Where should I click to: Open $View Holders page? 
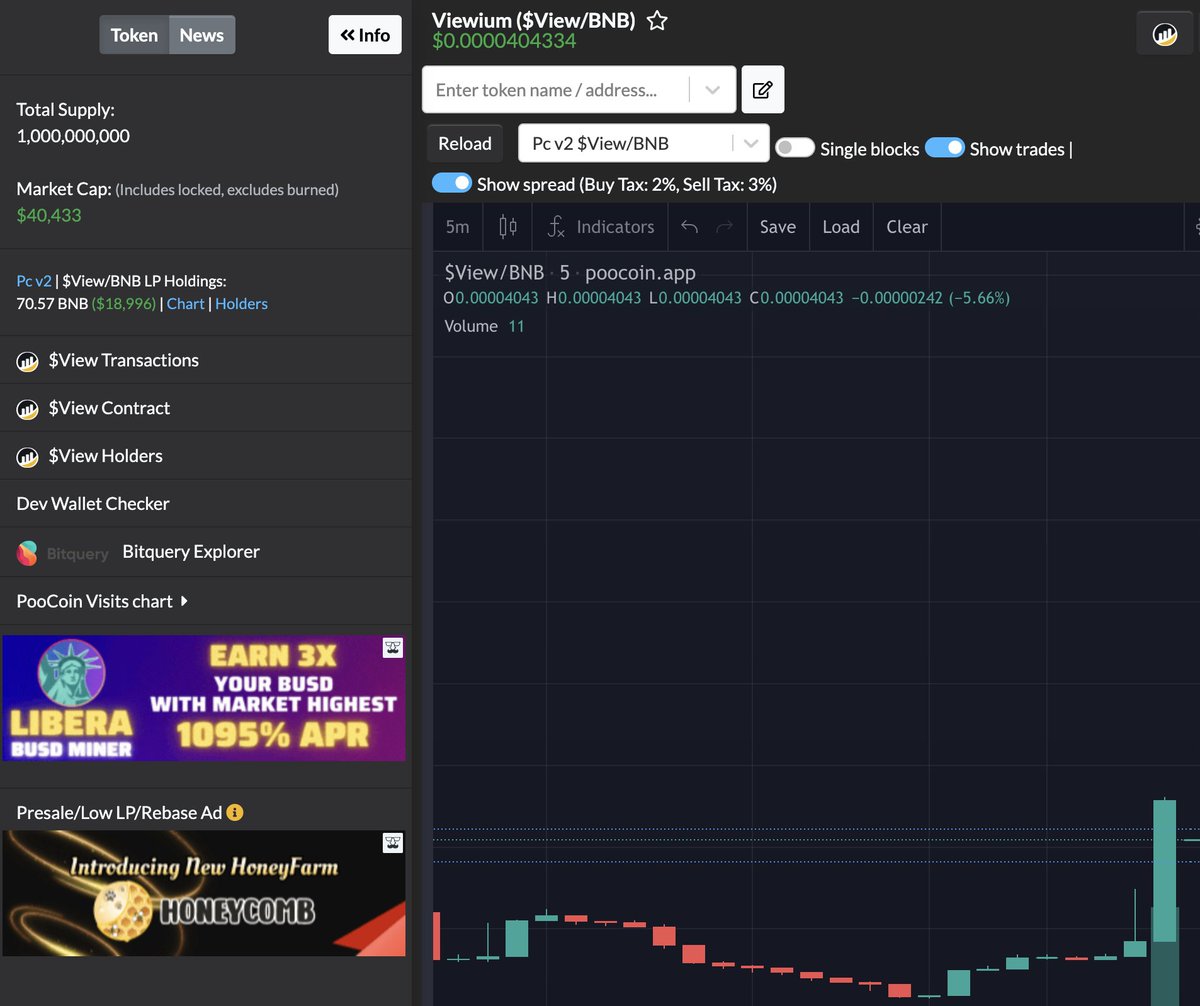(x=105, y=457)
